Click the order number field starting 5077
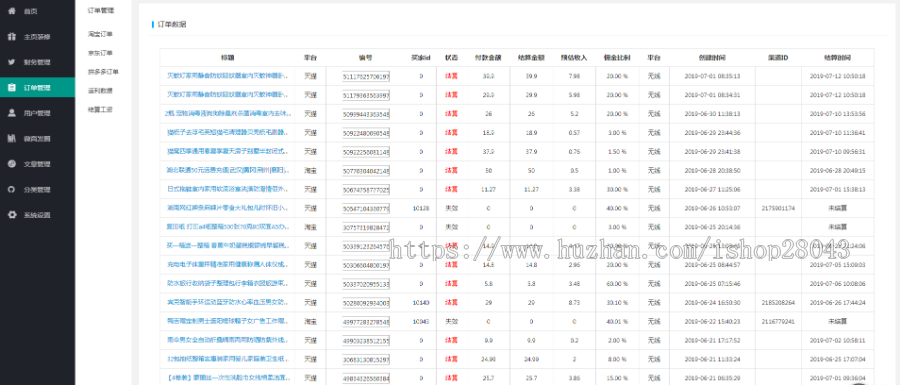The width and height of the screenshot is (900, 385). click(366, 170)
